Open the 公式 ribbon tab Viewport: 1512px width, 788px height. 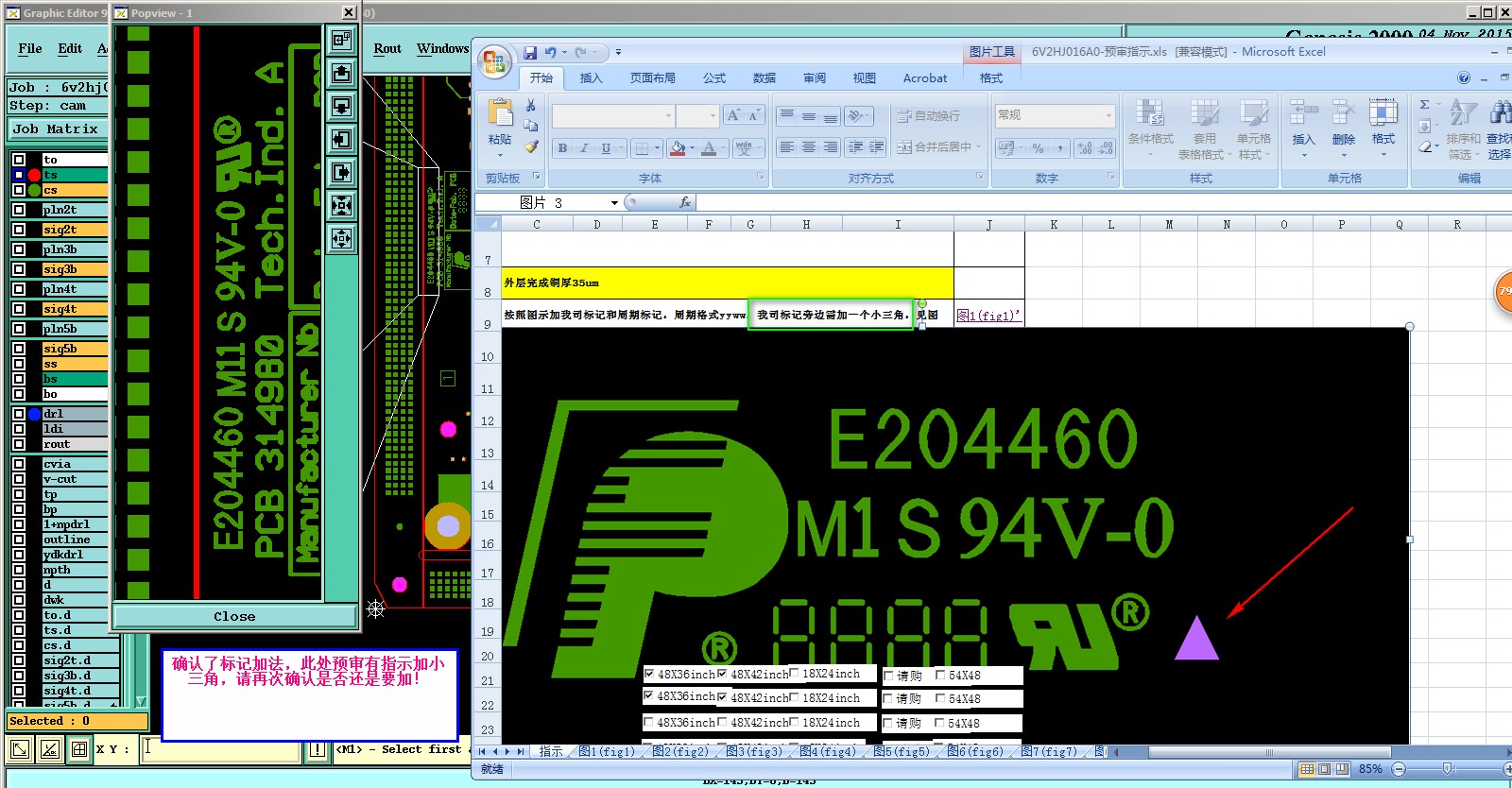(714, 78)
